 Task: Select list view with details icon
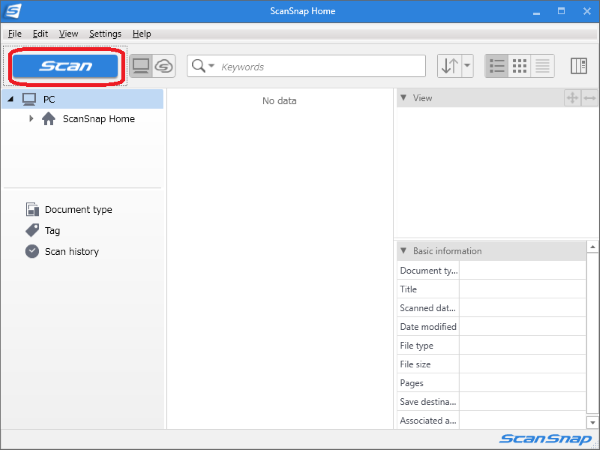click(497, 66)
